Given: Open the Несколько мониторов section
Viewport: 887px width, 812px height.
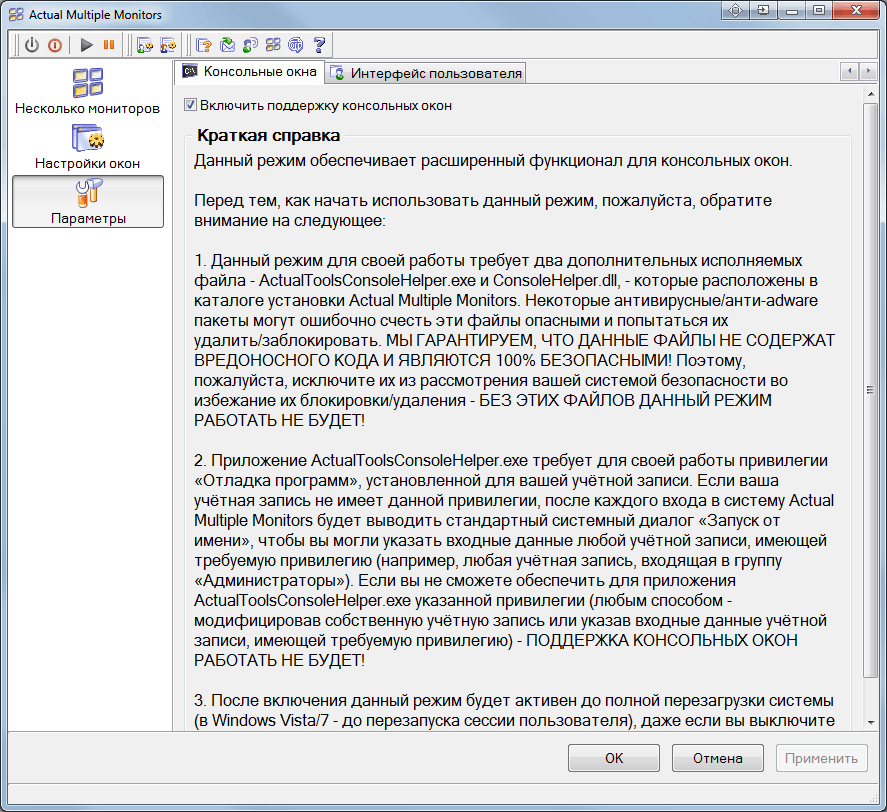Looking at the screenshot, I should point(88,92).
